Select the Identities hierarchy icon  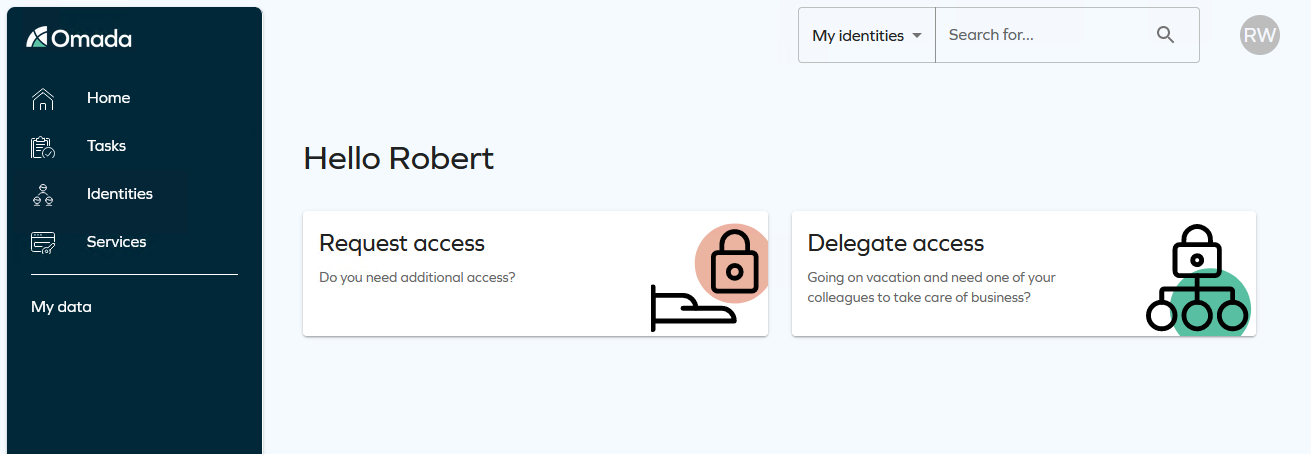[x=43, y=195]
